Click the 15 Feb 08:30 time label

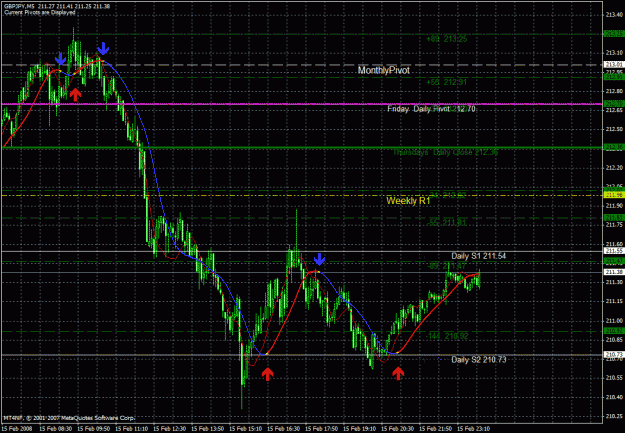pyautogui.click(x=55, y=429)
